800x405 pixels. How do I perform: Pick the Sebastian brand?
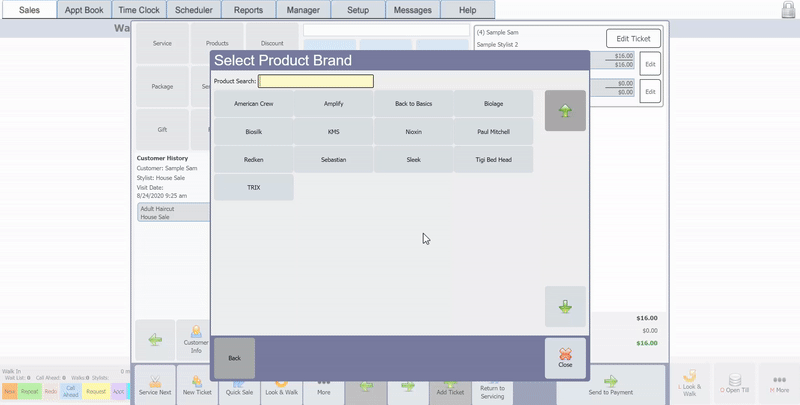coord(334,160)
